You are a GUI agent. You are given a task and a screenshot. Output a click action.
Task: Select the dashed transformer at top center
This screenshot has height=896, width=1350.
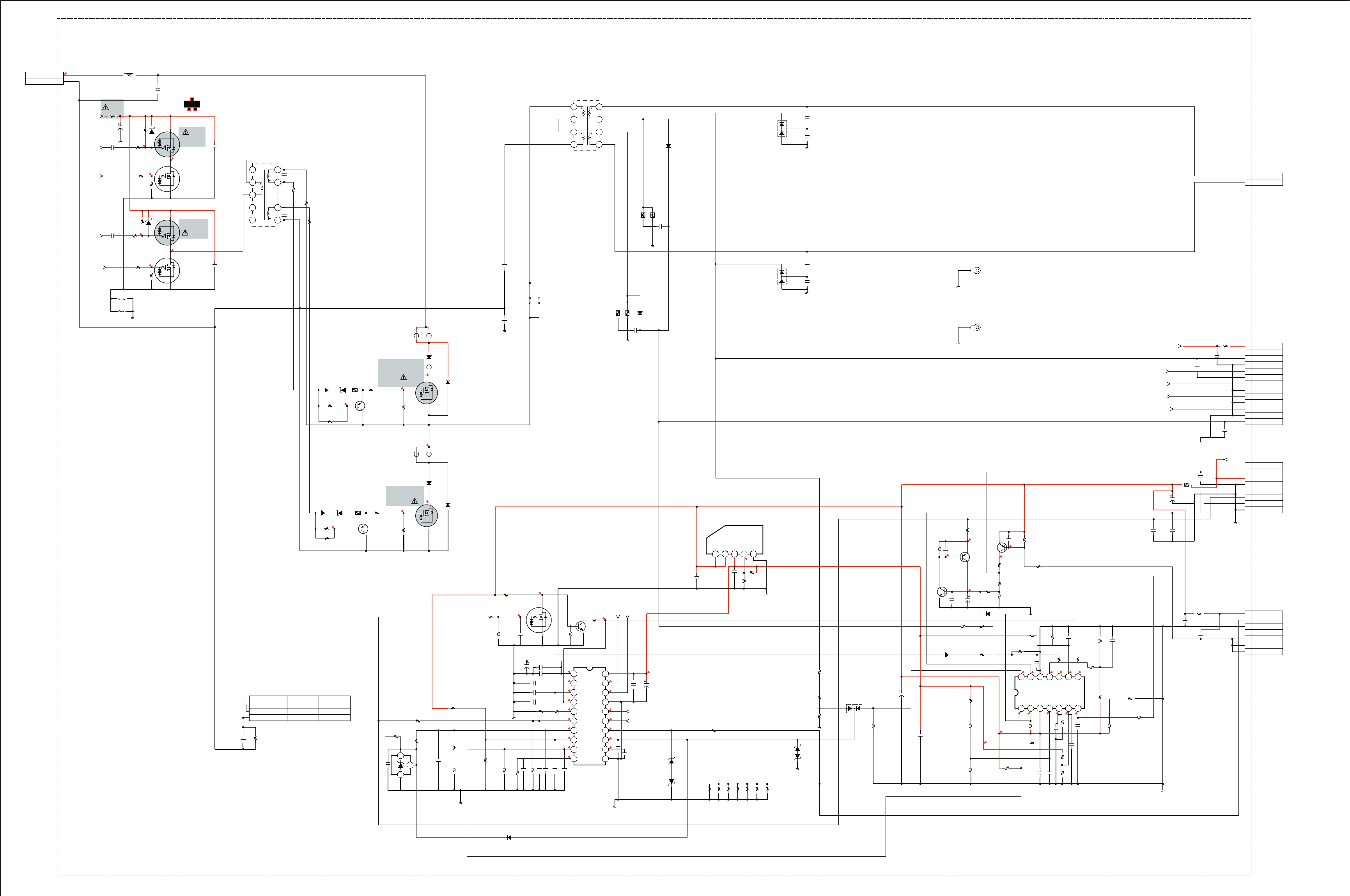586,126
